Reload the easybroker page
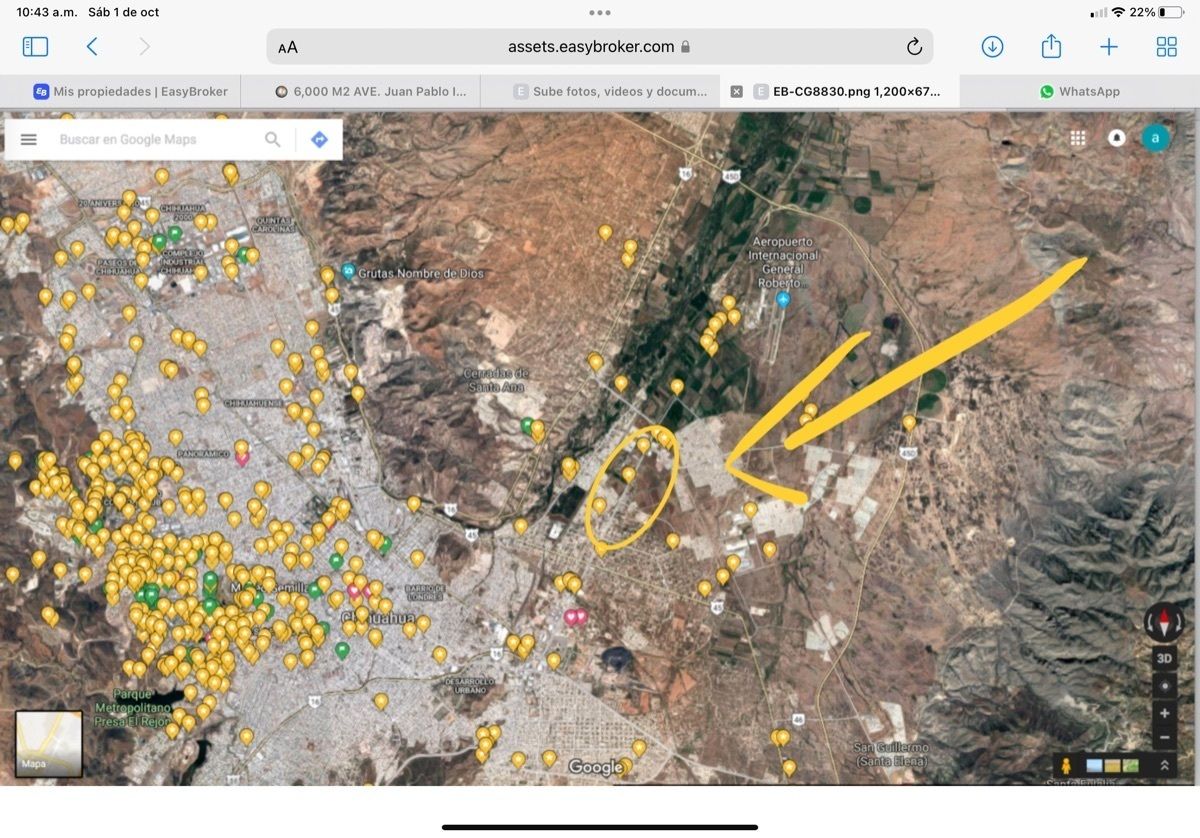The height and width of the screenshot is (838, 1200). click(913, 47)
